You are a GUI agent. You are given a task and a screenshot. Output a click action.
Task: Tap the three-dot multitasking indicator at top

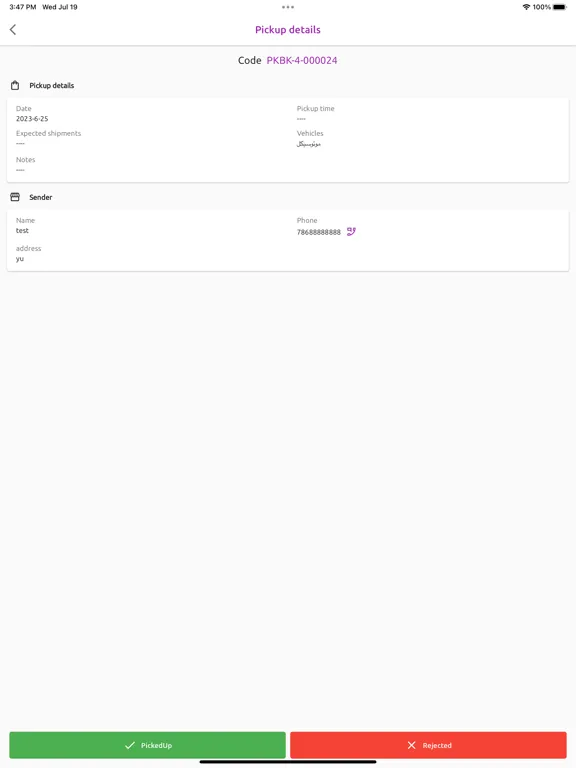tap(288, 7)
